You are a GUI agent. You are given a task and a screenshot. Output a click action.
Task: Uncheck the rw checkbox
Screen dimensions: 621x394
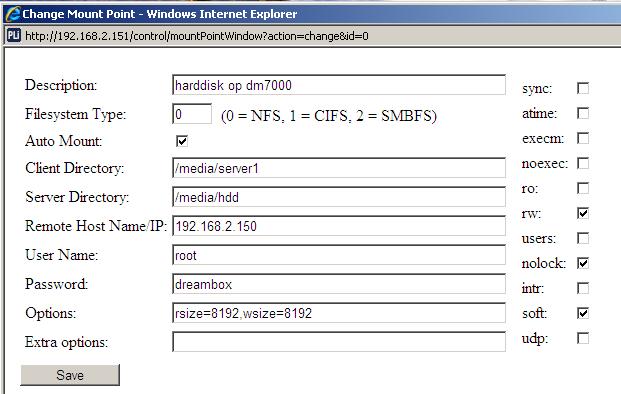(583, 213)
